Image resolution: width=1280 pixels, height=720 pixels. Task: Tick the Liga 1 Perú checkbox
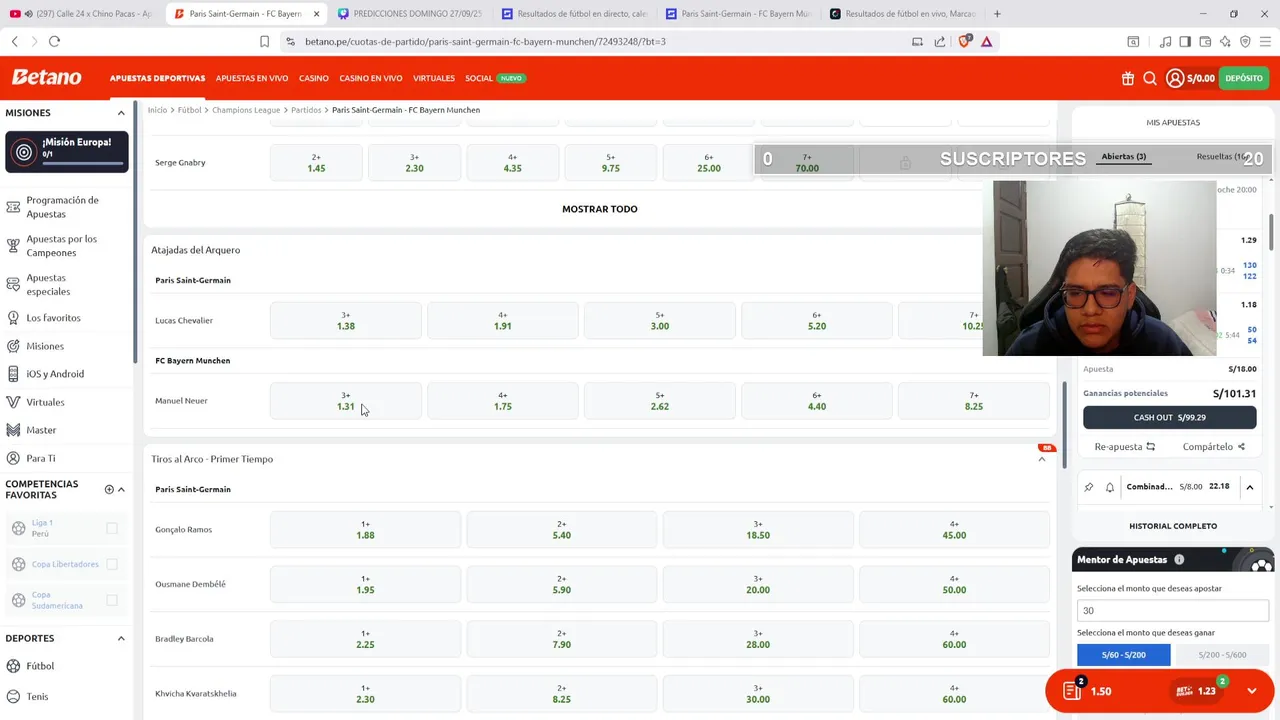(112, 528)
